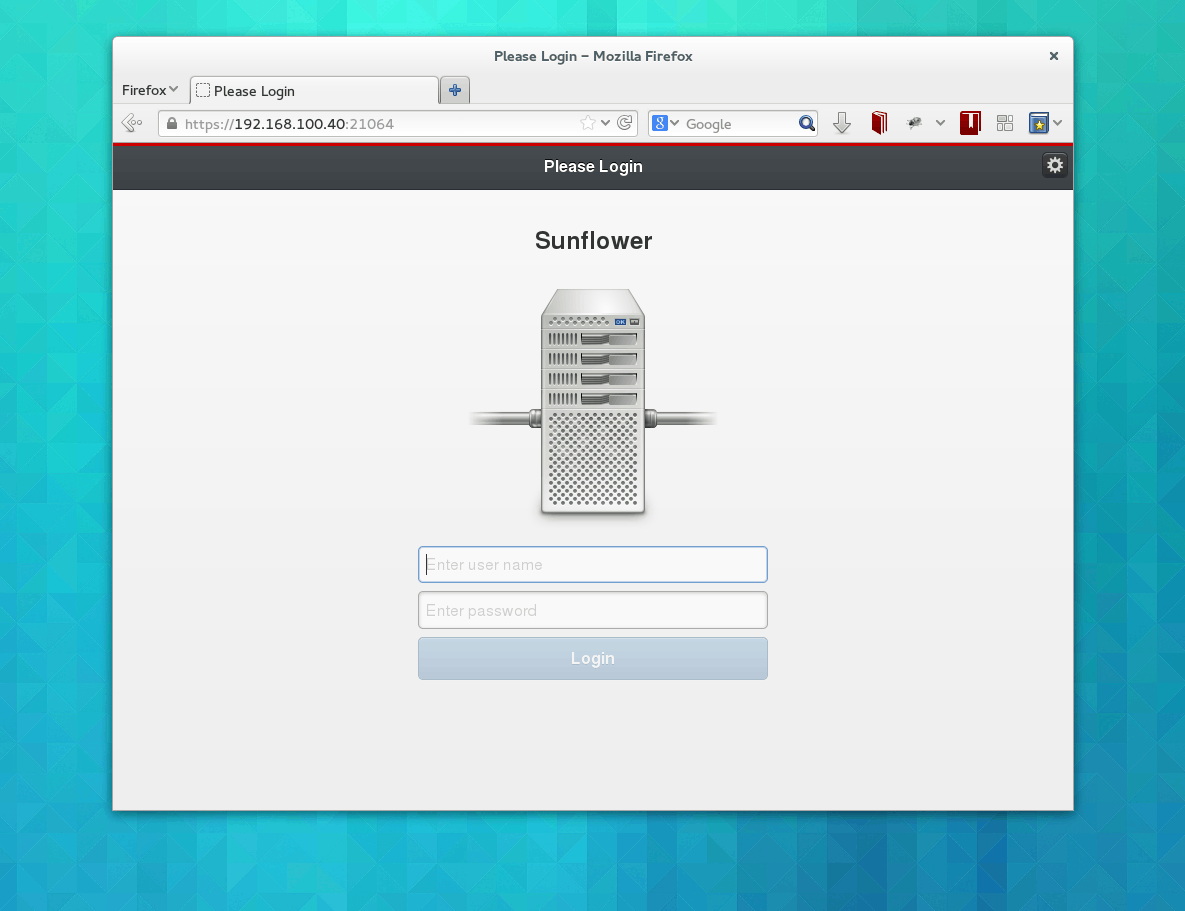Open a new tab with plus button
Viewport: 1185px width, 911px height.
(455, 90)
